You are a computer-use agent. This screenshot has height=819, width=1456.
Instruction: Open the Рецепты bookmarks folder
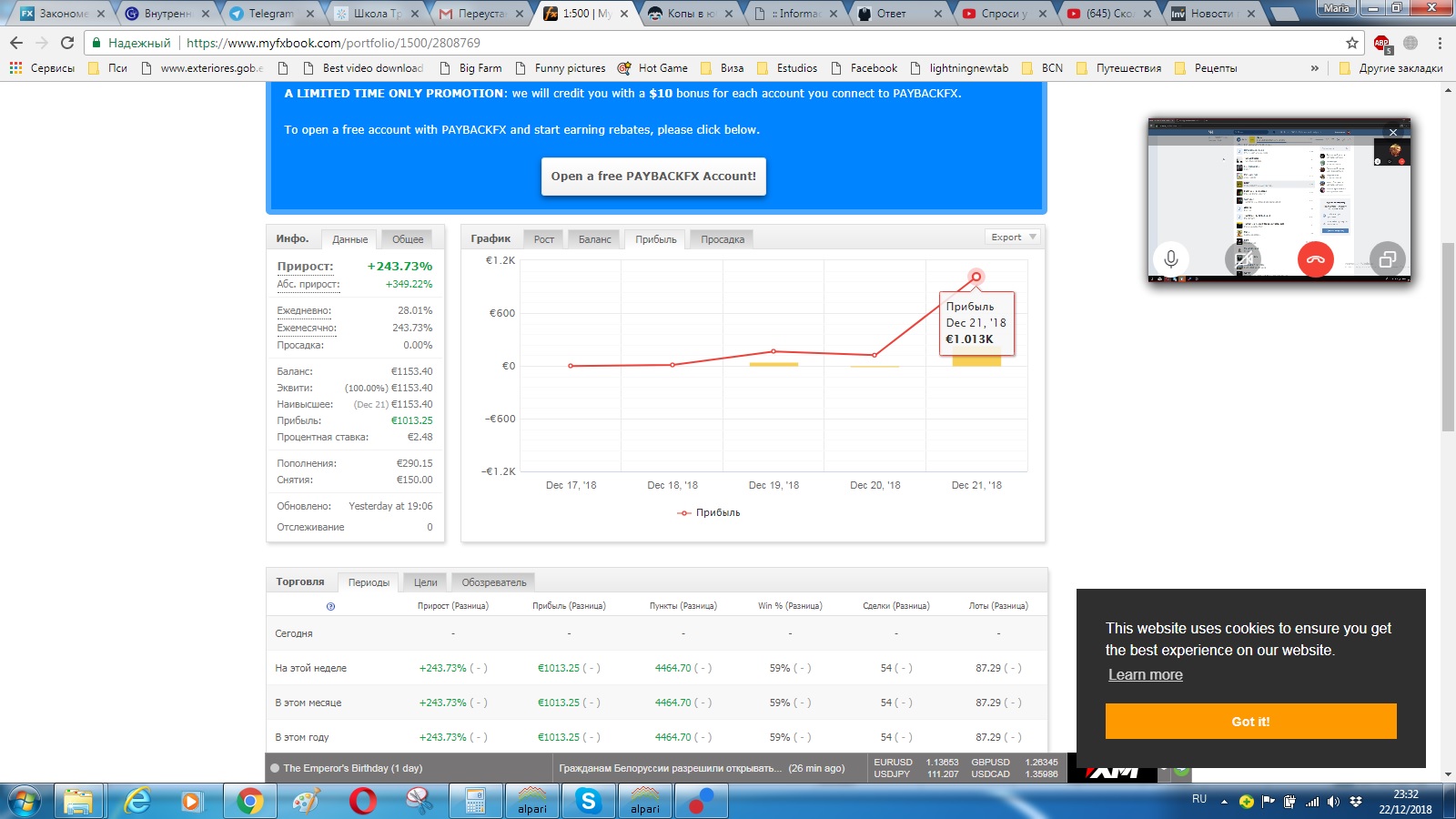click(1206, 68)
